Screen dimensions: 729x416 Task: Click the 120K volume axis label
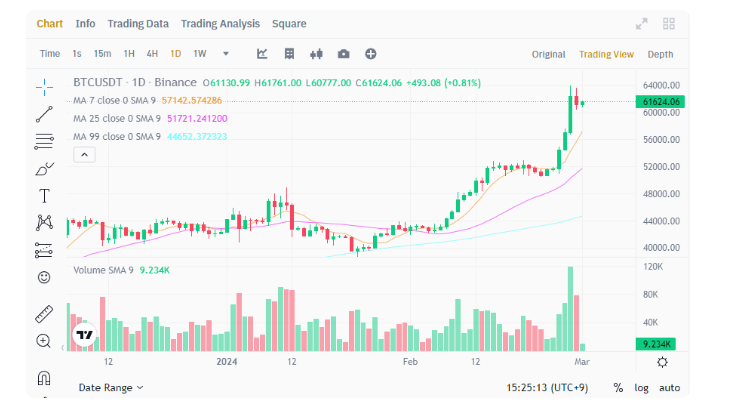click(x=653, y=267)
